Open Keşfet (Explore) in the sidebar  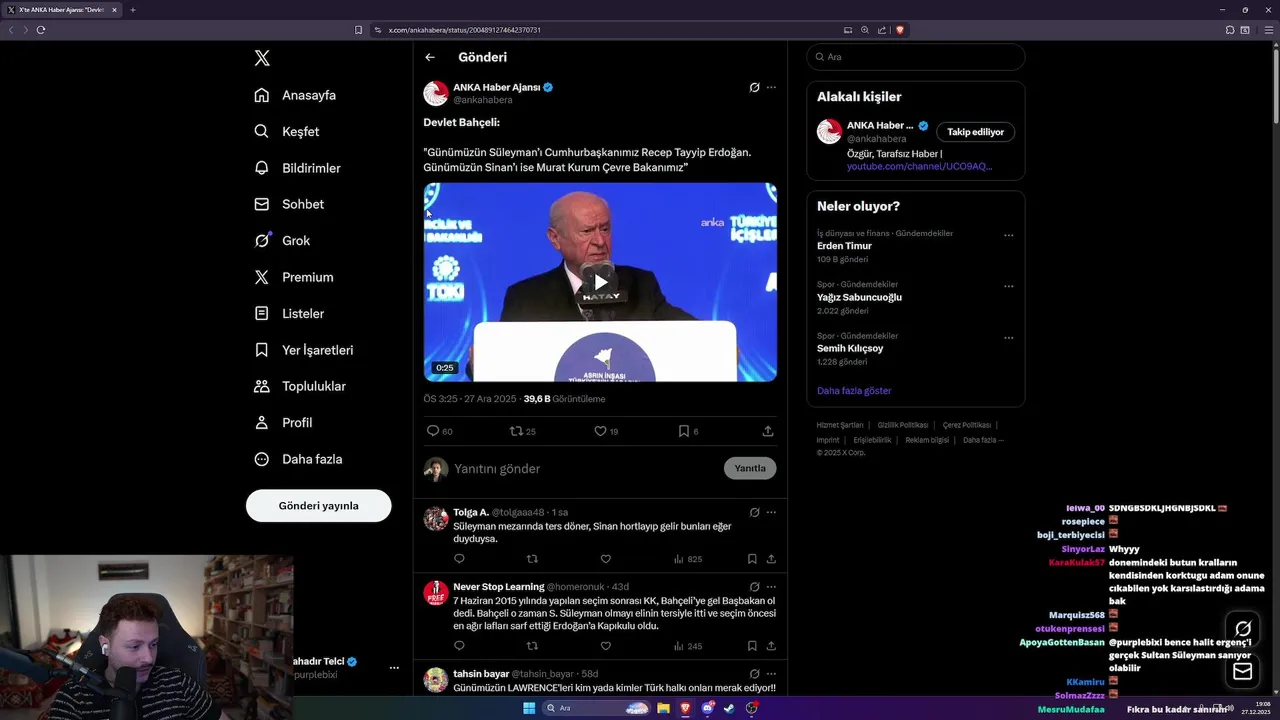(287, 131)
